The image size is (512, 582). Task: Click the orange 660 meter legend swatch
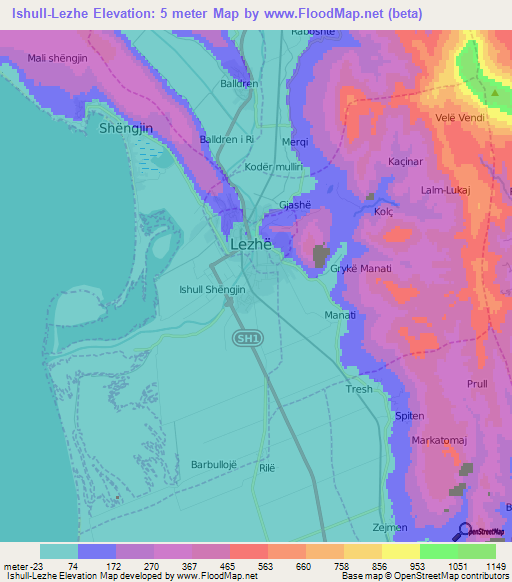click(x=325, y=551)
